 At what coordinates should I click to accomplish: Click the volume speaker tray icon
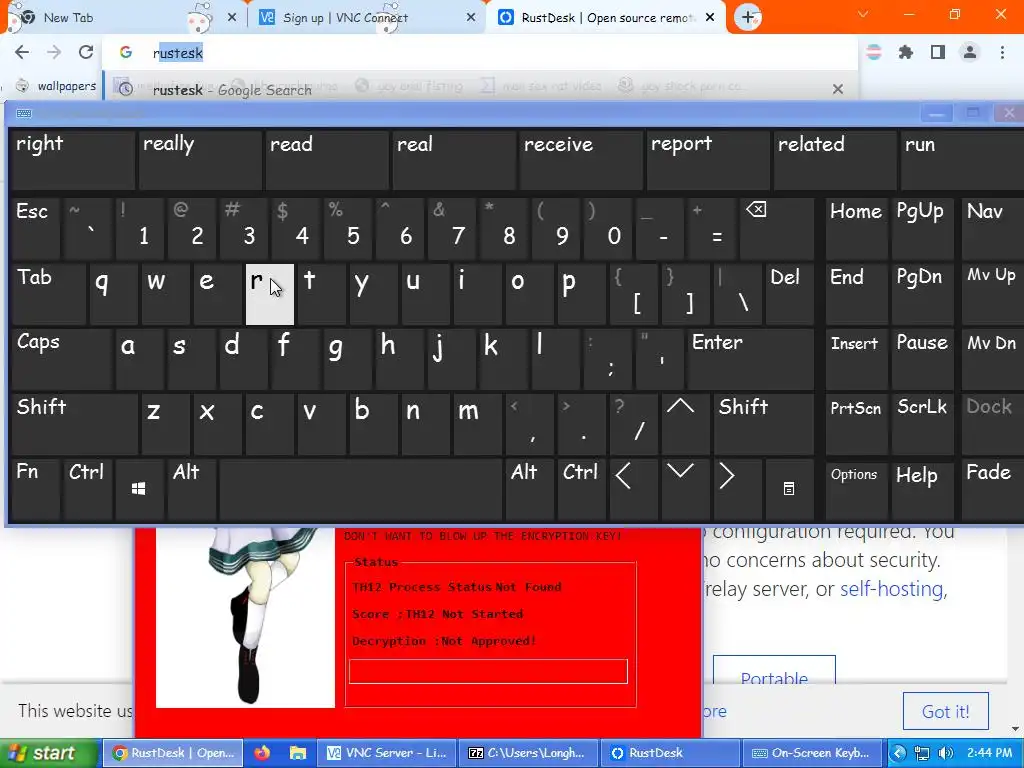pos(946,753)
